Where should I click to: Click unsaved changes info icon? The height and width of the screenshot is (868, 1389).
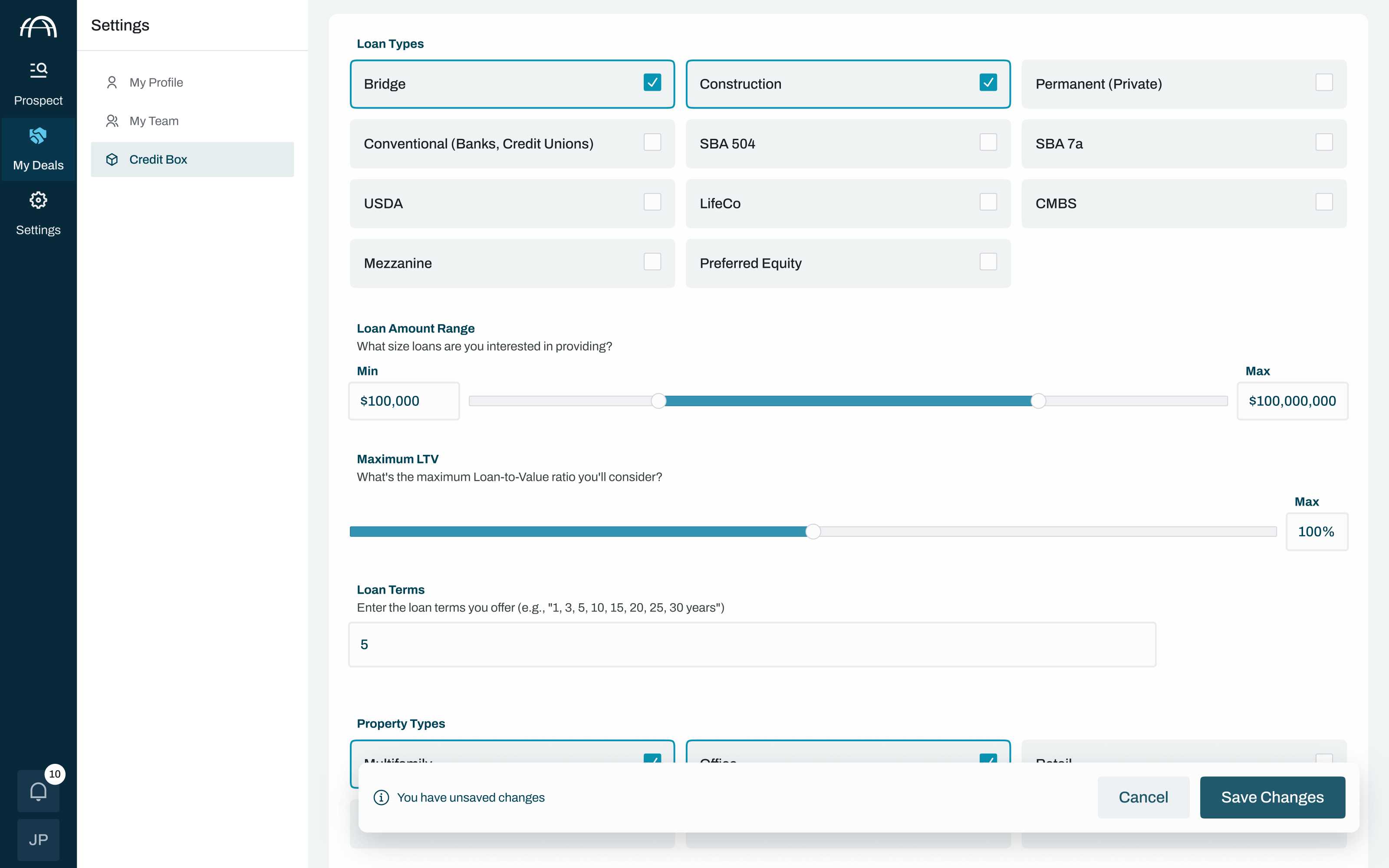(x=381, y=797)
